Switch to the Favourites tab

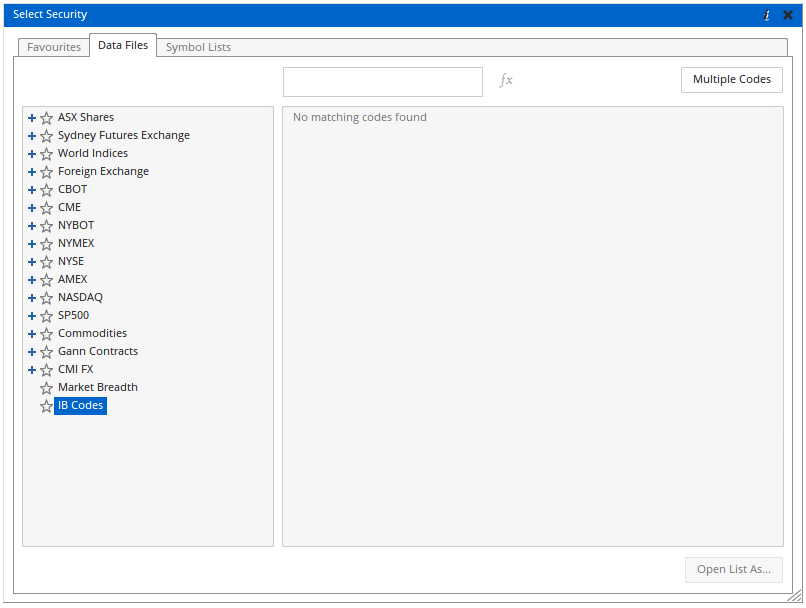(54, 47)
